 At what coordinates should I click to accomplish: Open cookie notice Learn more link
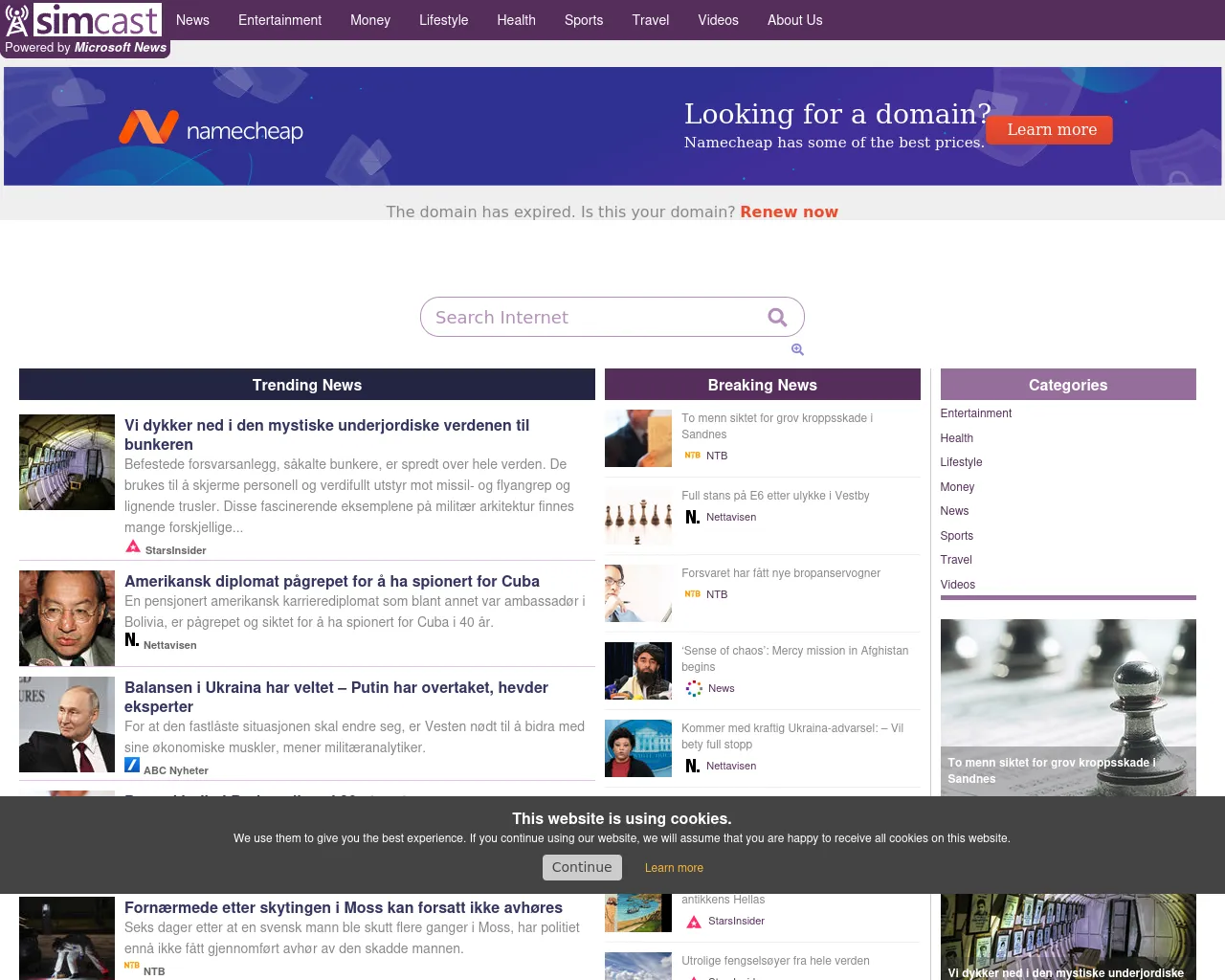[674, 868]
